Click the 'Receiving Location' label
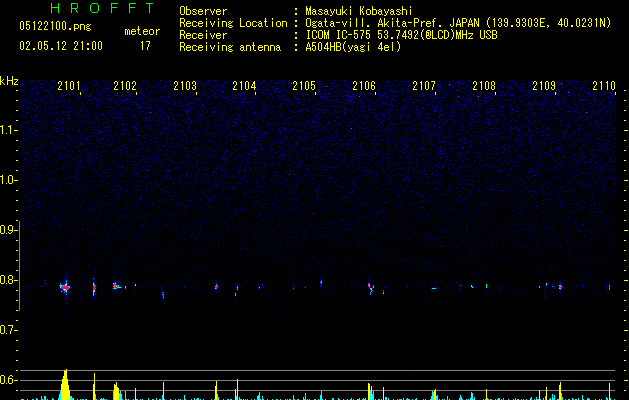 coord(233,23)
